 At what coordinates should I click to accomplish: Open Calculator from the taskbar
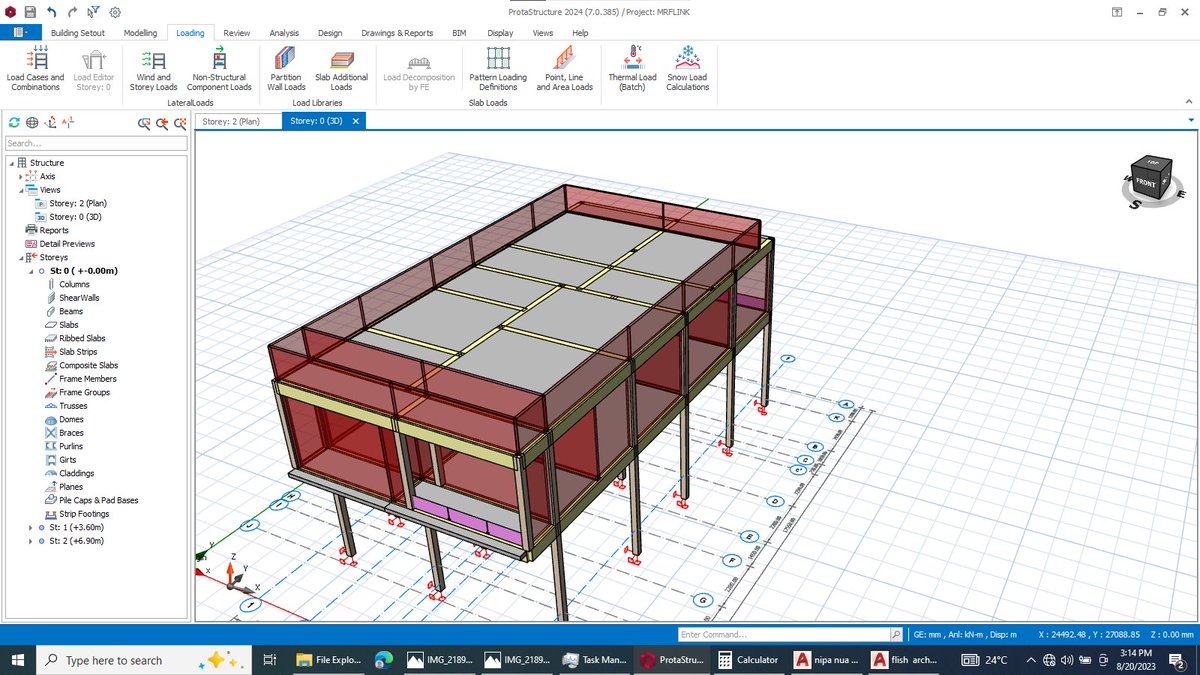click(749, 660)
